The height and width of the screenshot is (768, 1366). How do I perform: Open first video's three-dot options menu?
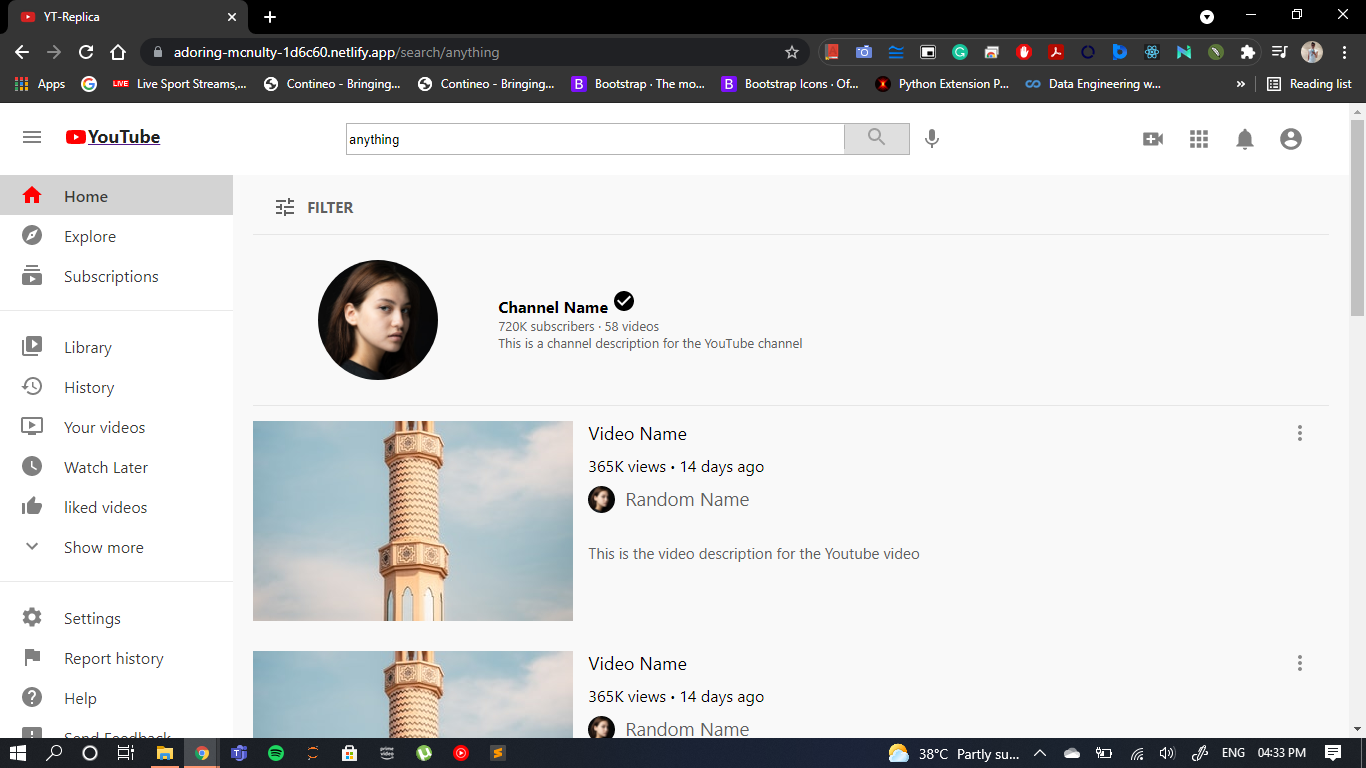pos(1300,433)
